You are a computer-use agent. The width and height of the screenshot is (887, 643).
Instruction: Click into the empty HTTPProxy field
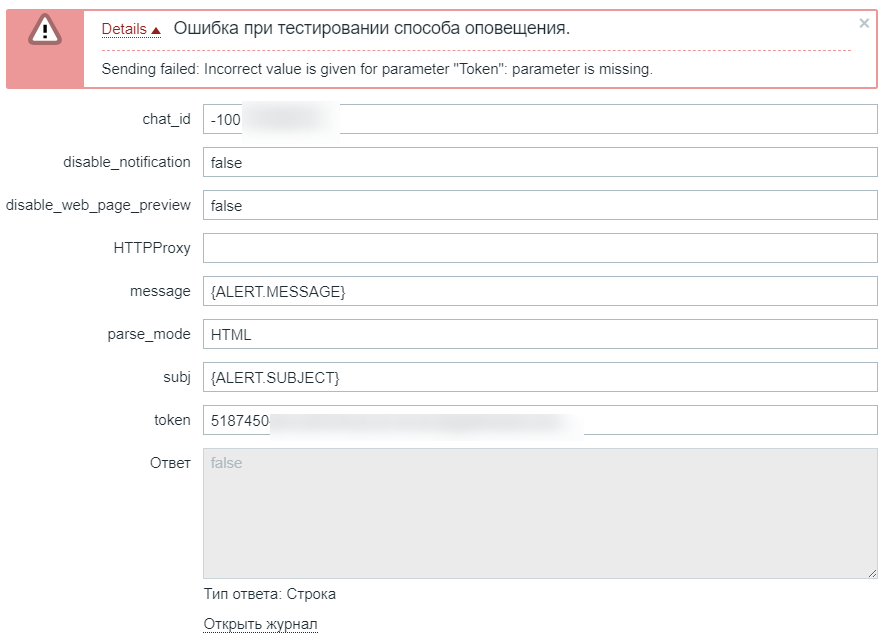(x=540, y=248)
